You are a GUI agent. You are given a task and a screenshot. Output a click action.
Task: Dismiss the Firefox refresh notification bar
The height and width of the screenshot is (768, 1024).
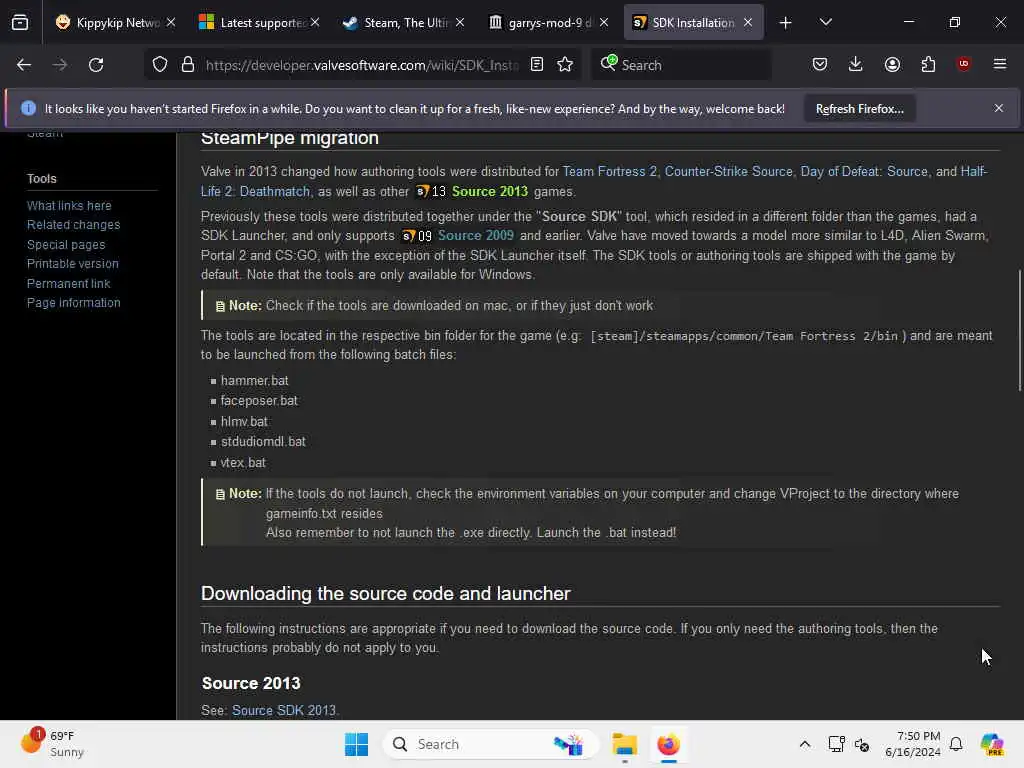coord(998,108)
